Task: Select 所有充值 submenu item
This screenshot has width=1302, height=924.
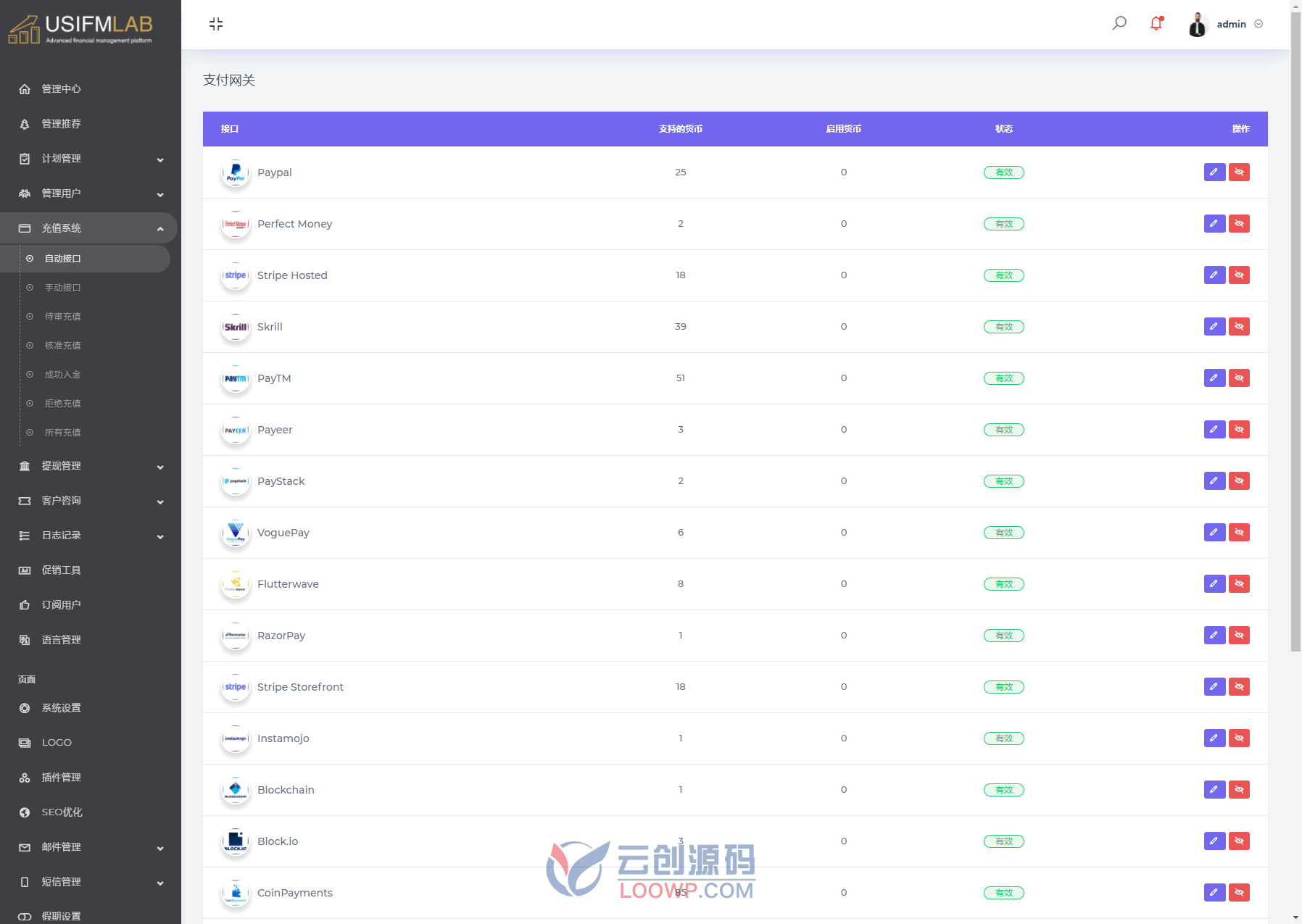Action: pyautogui.click(x=85, y=433)
